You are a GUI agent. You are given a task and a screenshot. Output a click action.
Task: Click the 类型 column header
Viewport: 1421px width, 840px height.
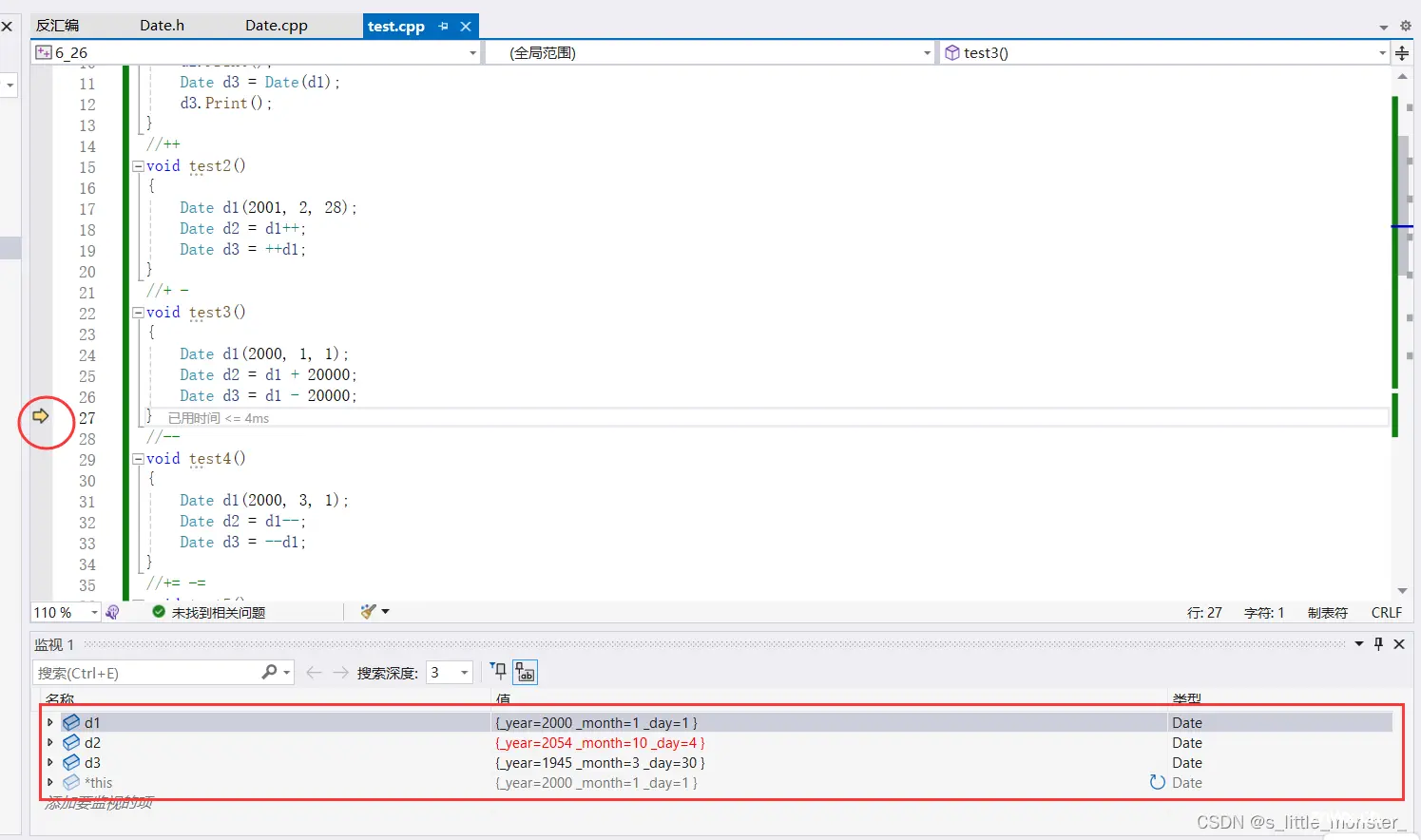tap(1186, 699)
